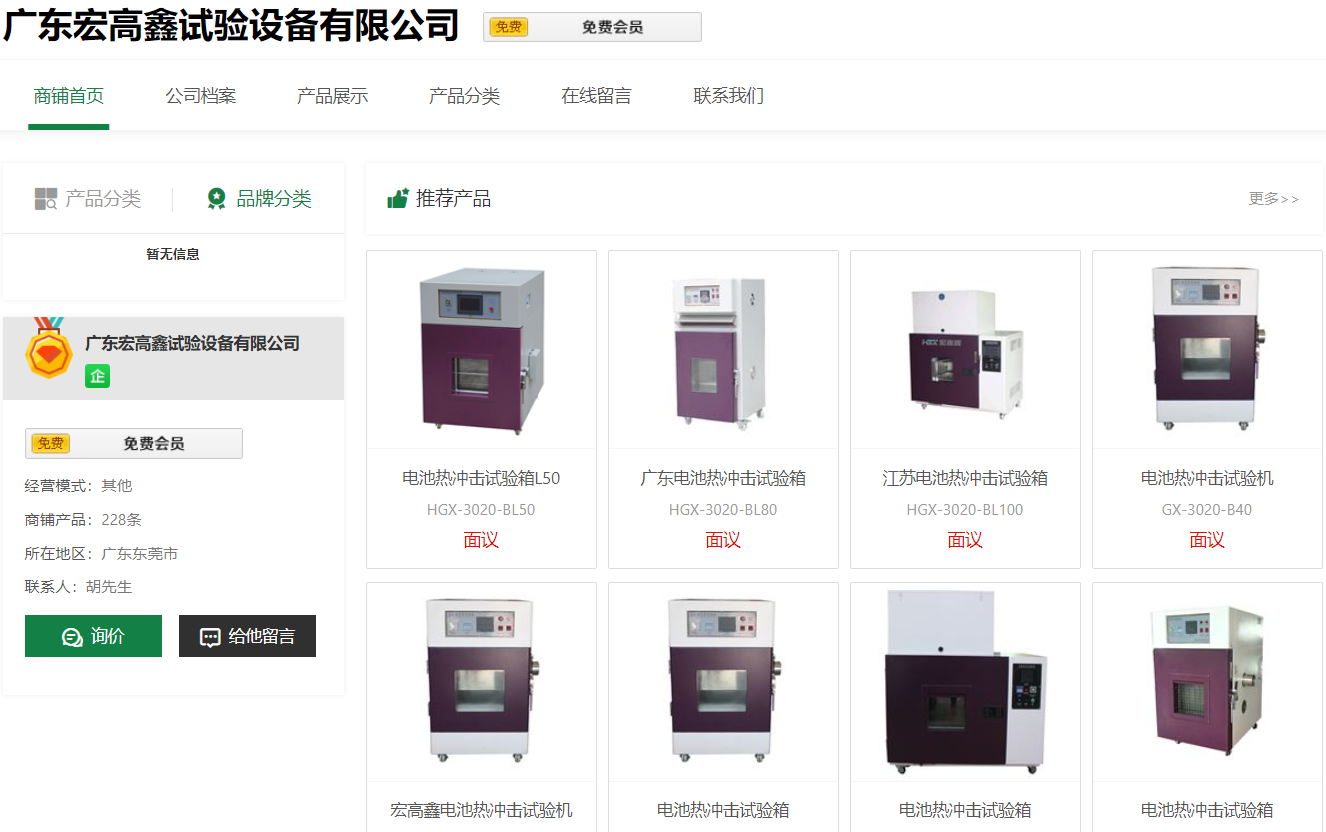Click the 商铺首页 home tab
This screenshot has width=1326, height=832.
click(69, 96)
